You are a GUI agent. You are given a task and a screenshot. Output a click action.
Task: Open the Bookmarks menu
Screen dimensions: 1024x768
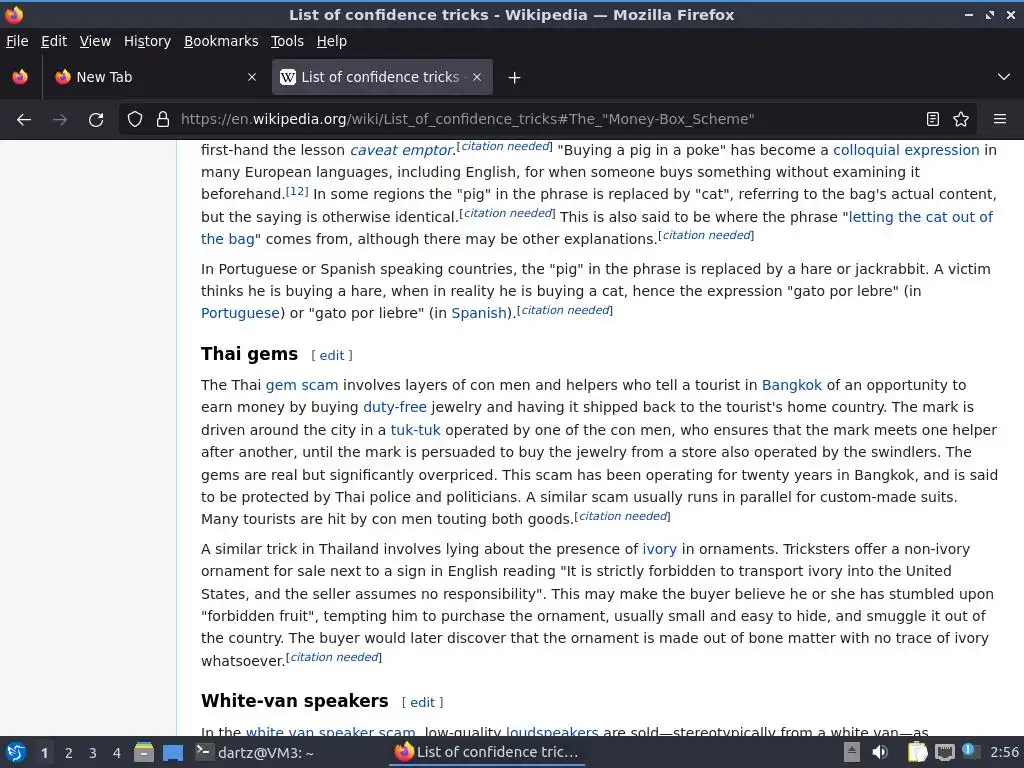221,41
